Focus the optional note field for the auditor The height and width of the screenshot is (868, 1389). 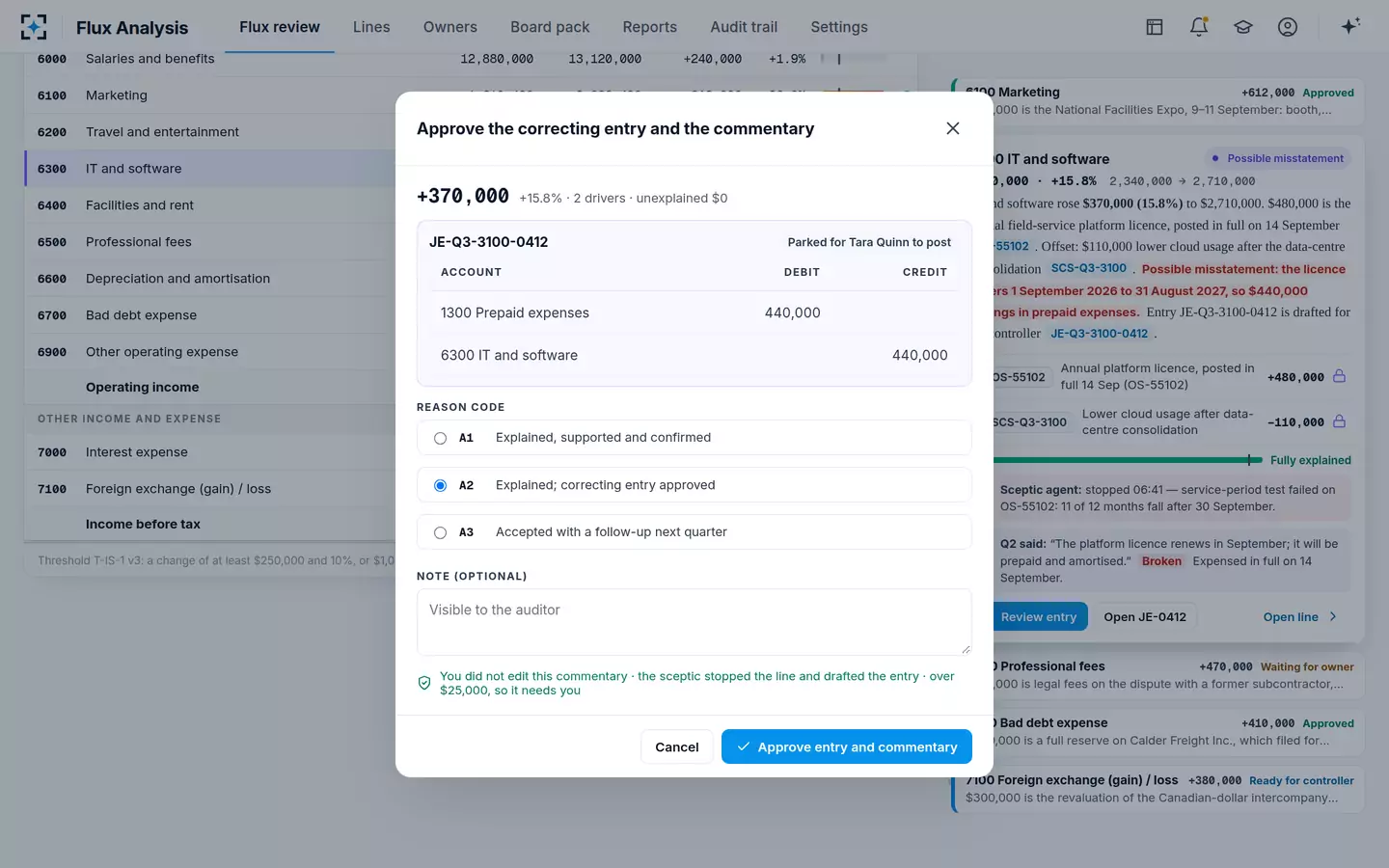(x=694, y=622)
